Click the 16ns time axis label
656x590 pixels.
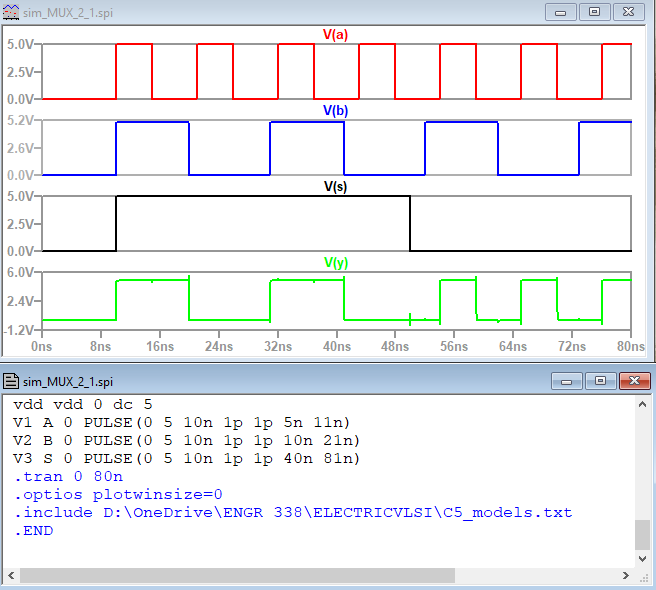[160, 346]
